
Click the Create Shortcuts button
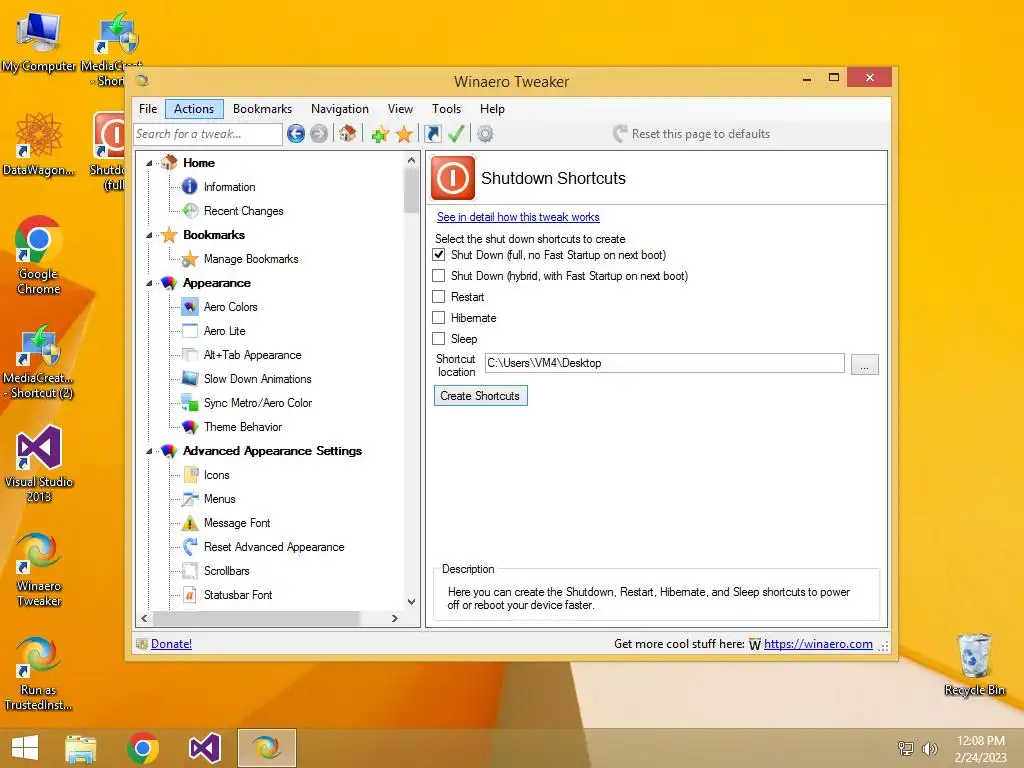(480, 396)
